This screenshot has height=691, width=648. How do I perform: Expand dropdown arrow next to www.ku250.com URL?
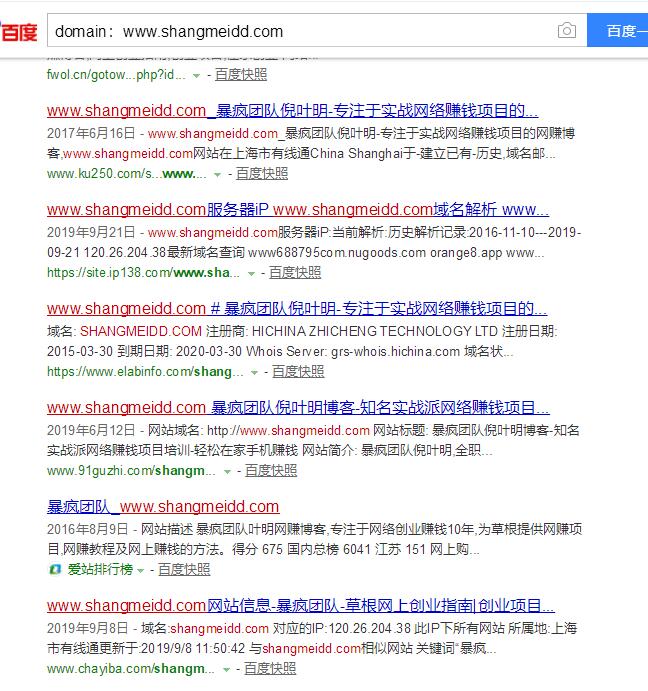(217, 175)
